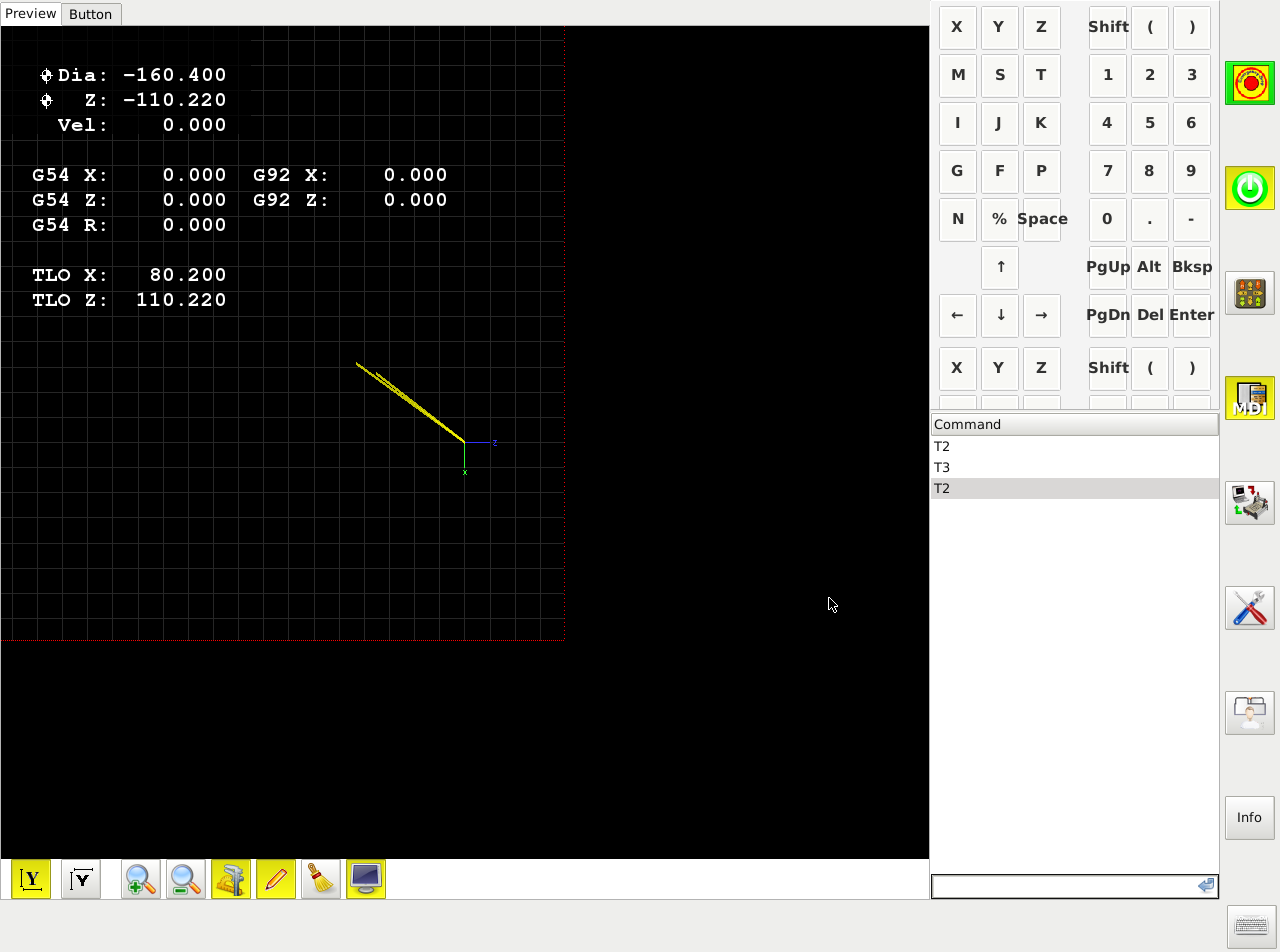Tap number 6 on the keypad
Viewport: 1280px width, 952px height.
tap(1192, 123)
